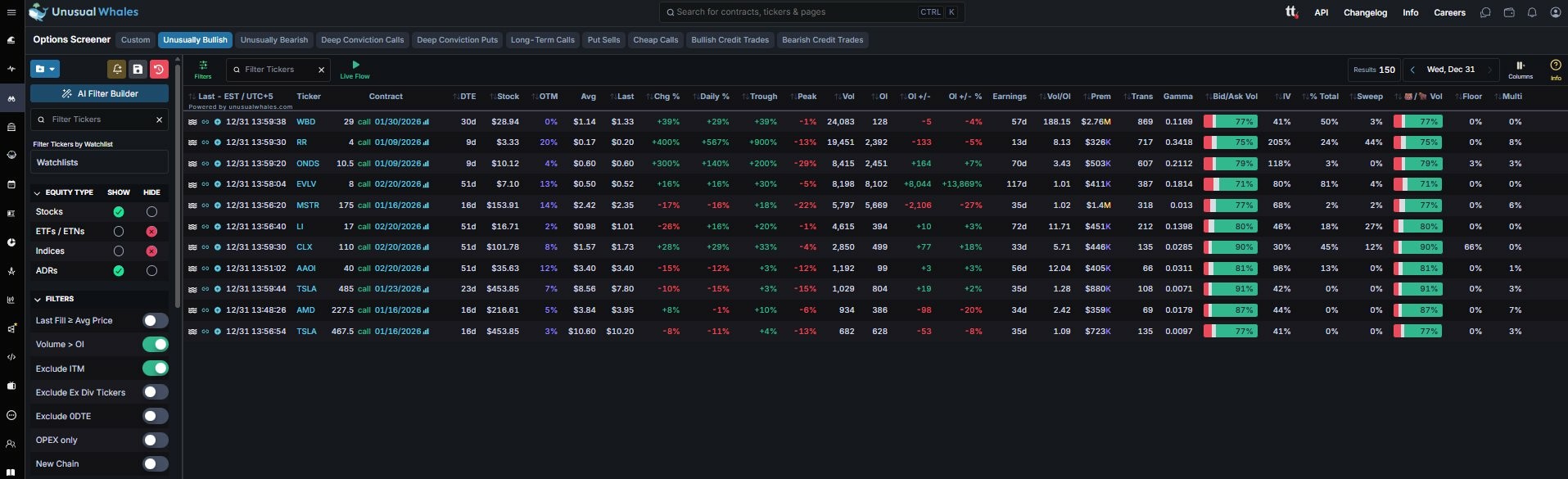This screenshot has width=1568, height=479.
Task: Open notifications bell in top bar
Action: 1532,12
